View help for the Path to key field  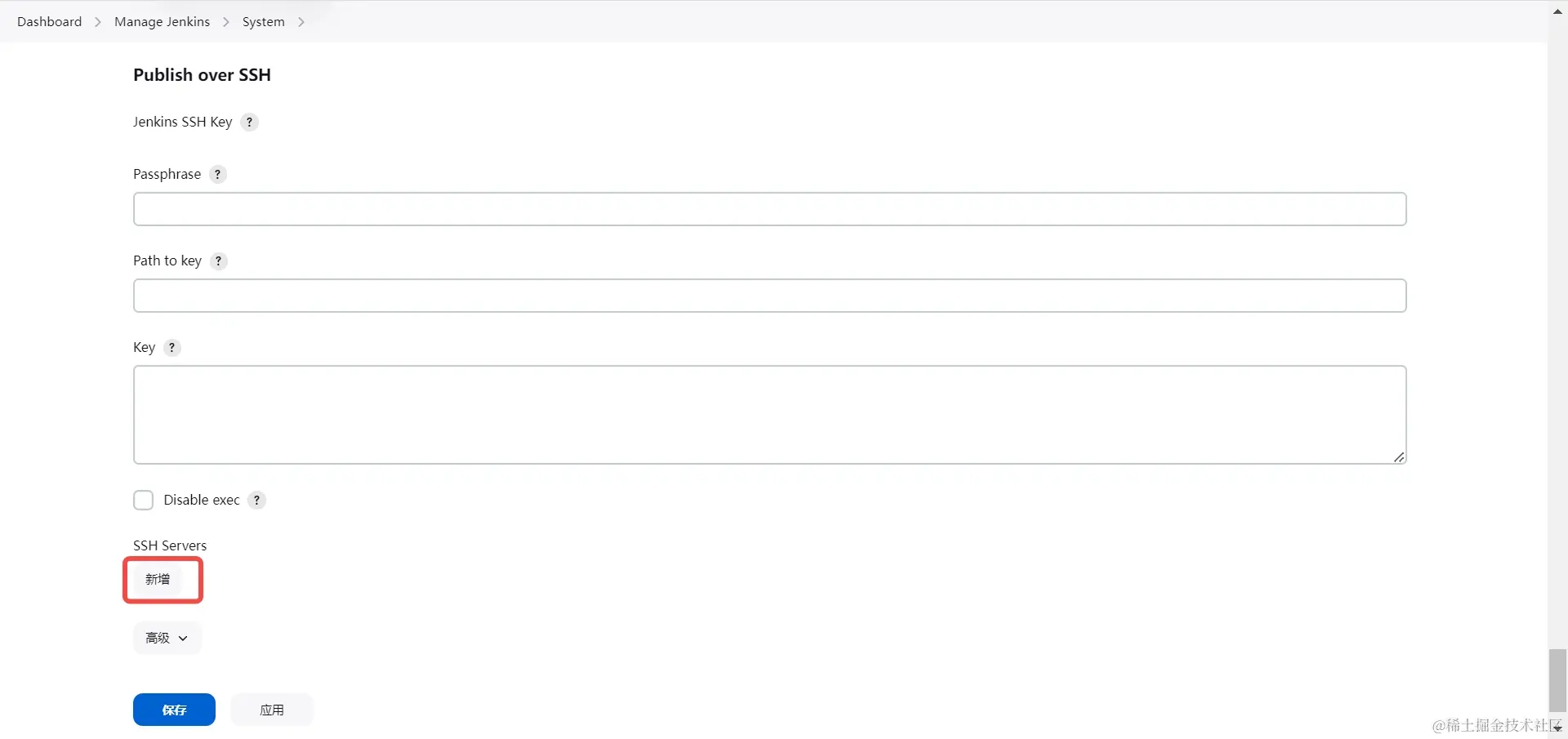point(218,260)
